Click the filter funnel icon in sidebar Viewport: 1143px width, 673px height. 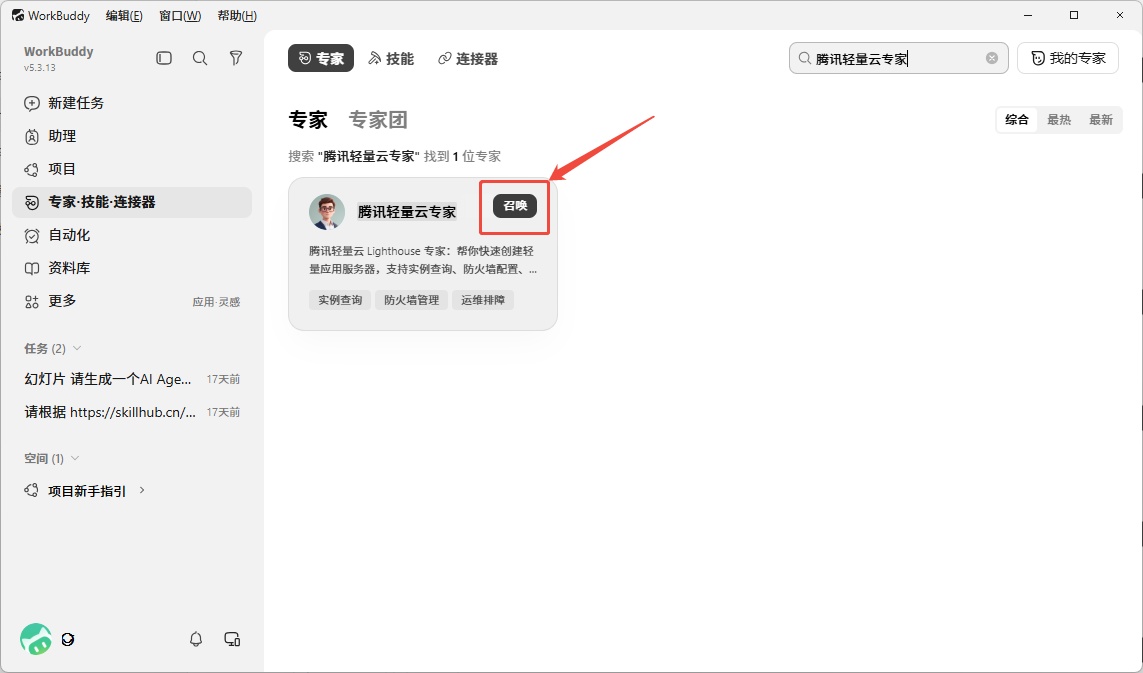(235, 58)
